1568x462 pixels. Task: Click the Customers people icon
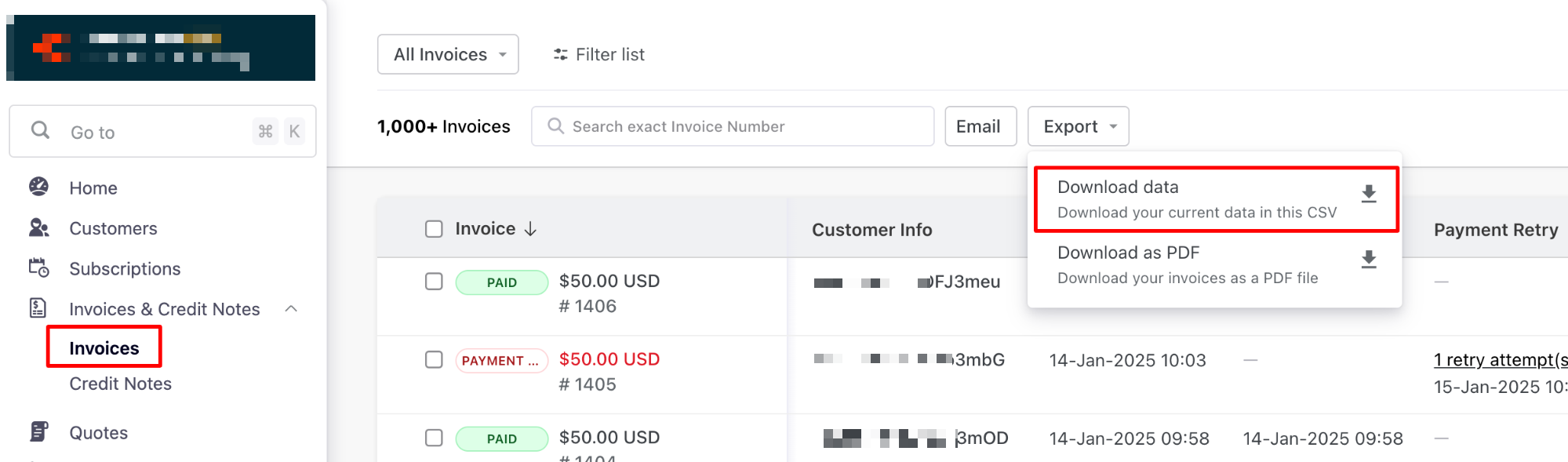38,227
